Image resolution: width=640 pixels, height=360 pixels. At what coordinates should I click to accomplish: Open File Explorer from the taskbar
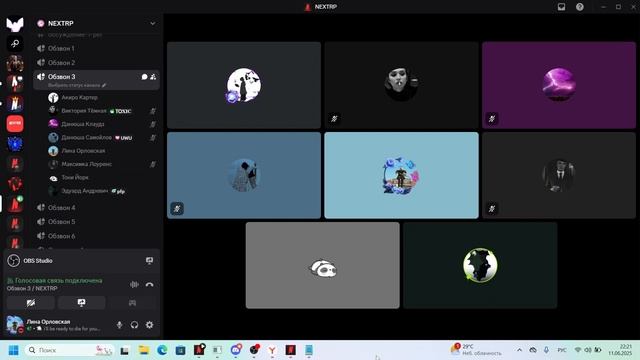coord(143,350)
